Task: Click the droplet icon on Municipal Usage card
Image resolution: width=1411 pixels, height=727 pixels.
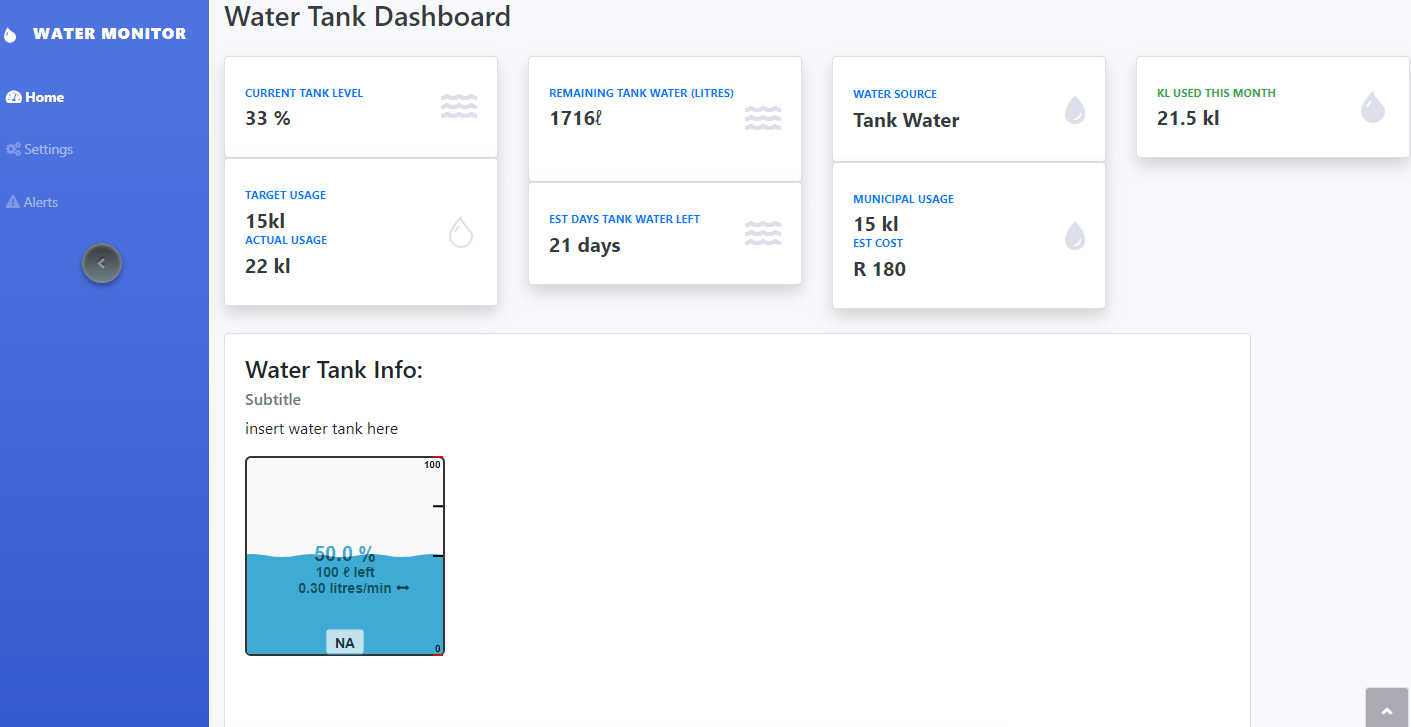Action: pos(1075,236)
